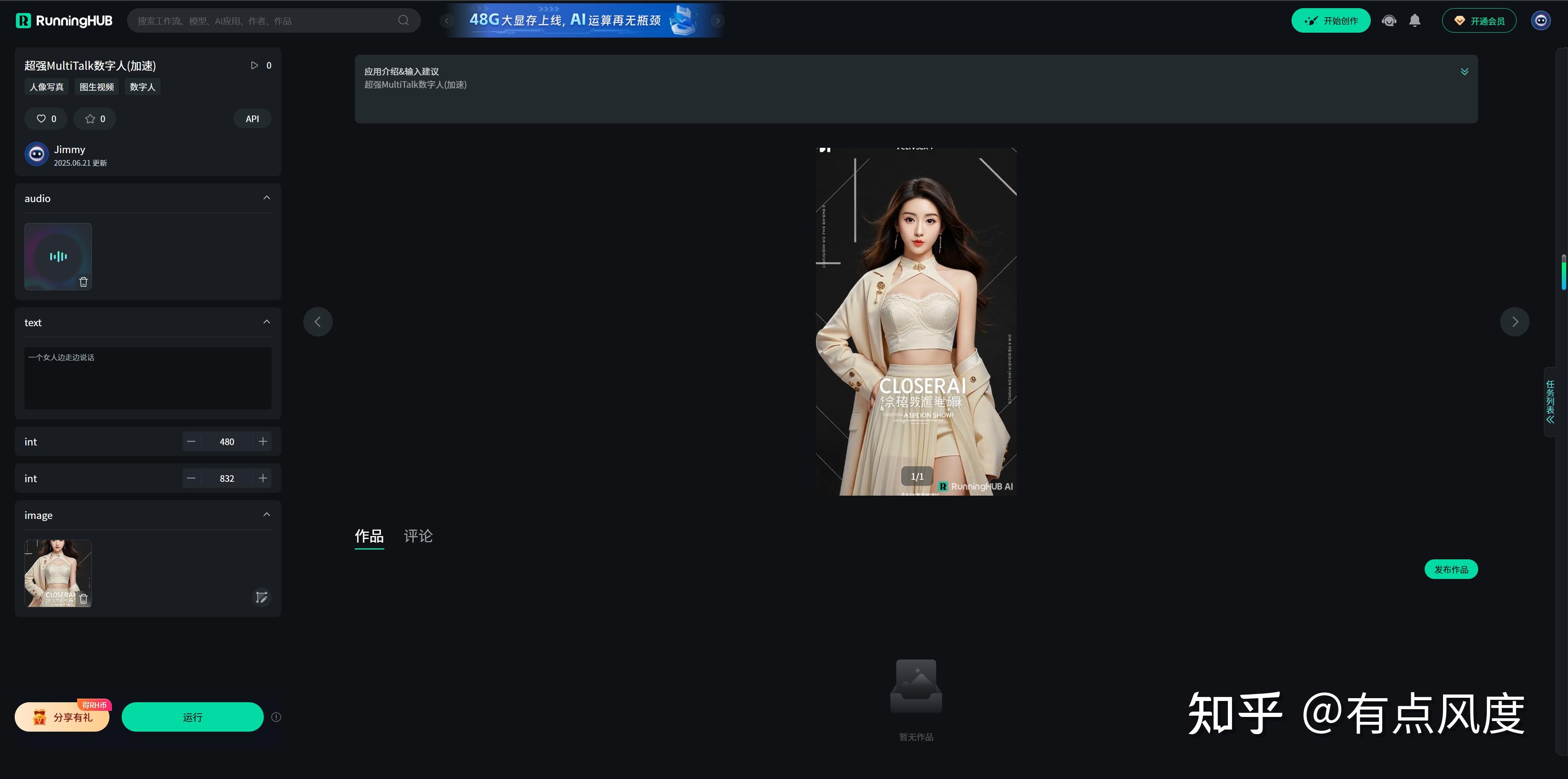1568x779 pixels.
Task: Open customer support headset icon
Action: (x=1389, y=21)
